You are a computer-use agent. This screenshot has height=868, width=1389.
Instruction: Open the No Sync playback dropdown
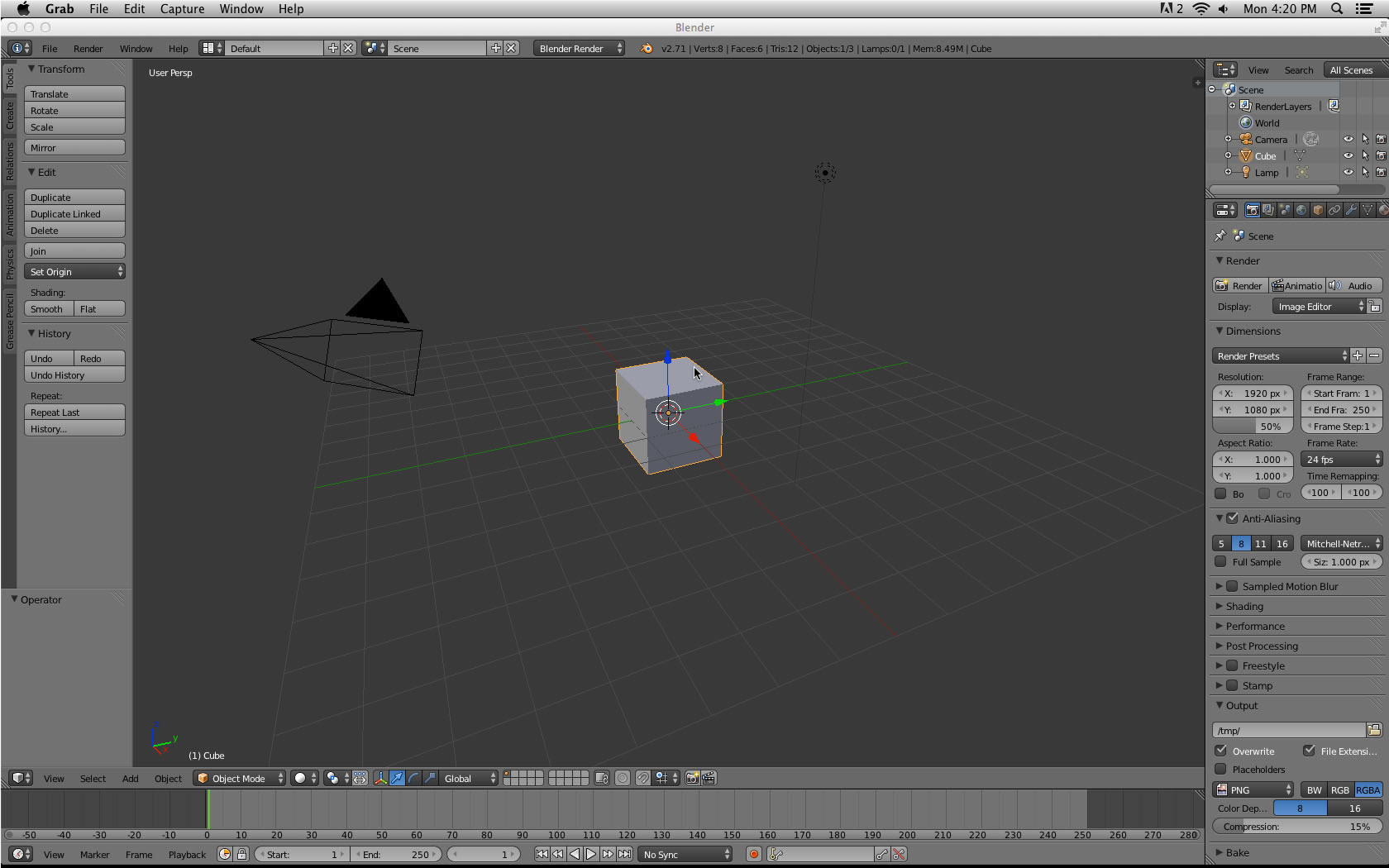tap(685, 854)
